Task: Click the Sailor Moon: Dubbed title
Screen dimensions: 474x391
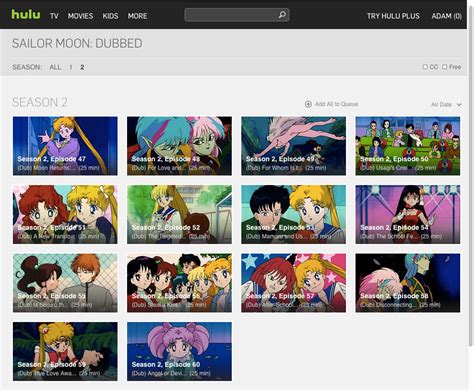Action: (x=77, y=43)
